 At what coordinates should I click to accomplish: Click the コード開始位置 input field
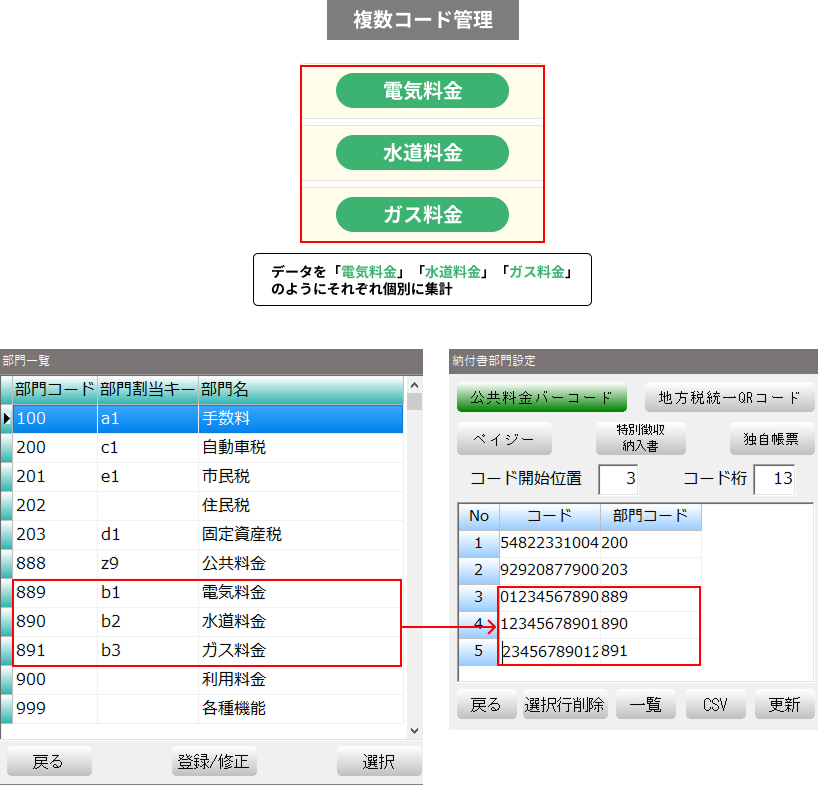pyautogui.click(x=617, y=479)
